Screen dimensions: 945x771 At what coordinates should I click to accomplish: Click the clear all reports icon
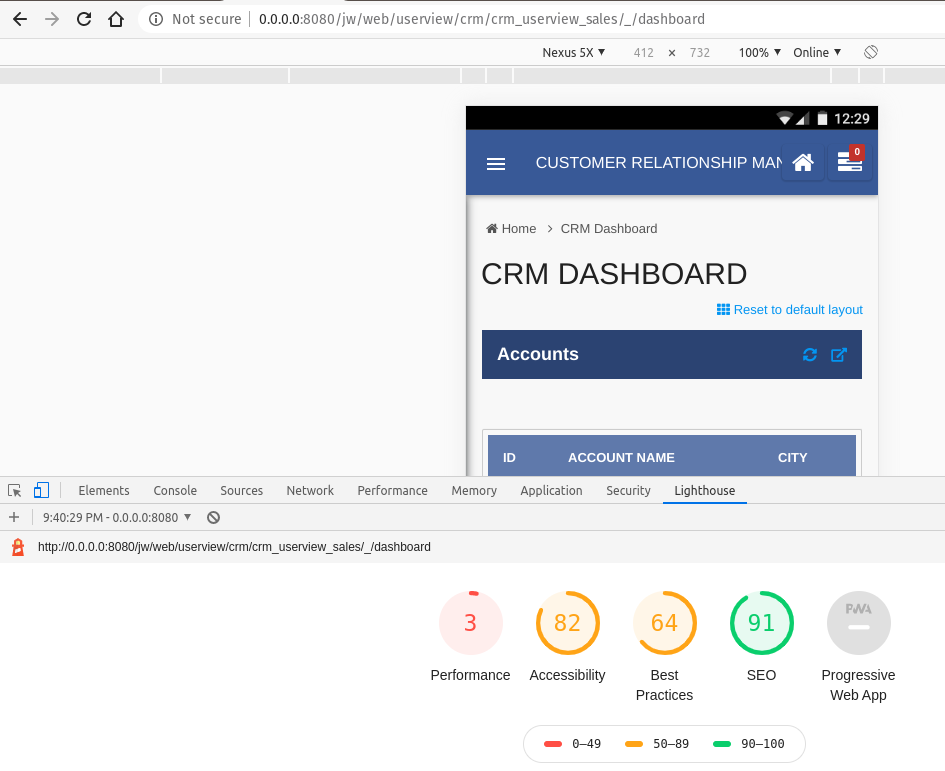[213, 518]
